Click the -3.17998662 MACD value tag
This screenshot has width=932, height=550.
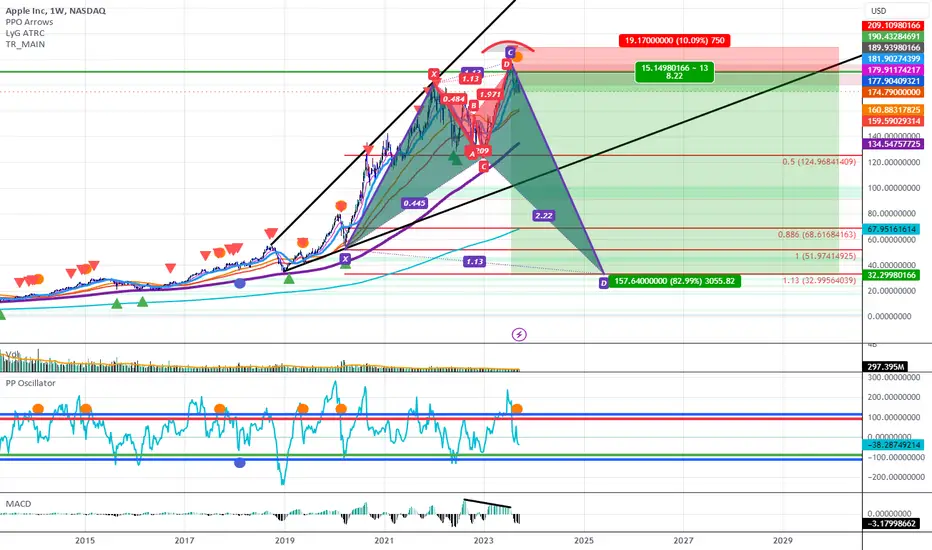(890, 523)
